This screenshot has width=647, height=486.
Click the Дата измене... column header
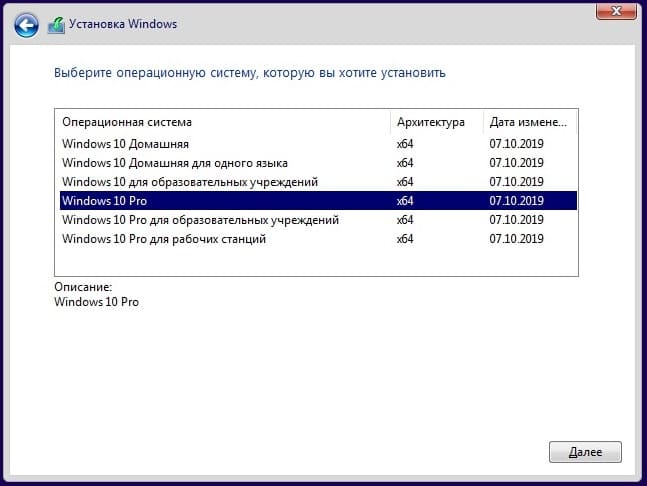coord(530,122)
